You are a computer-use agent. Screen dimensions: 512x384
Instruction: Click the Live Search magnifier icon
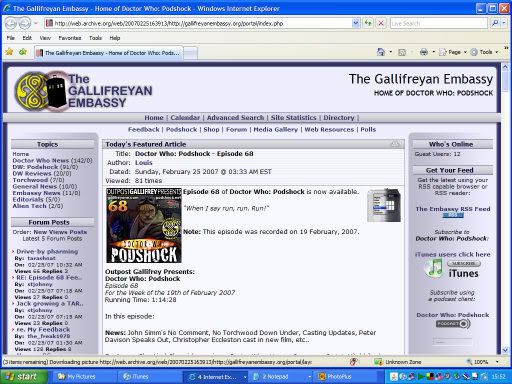point(495,23)
